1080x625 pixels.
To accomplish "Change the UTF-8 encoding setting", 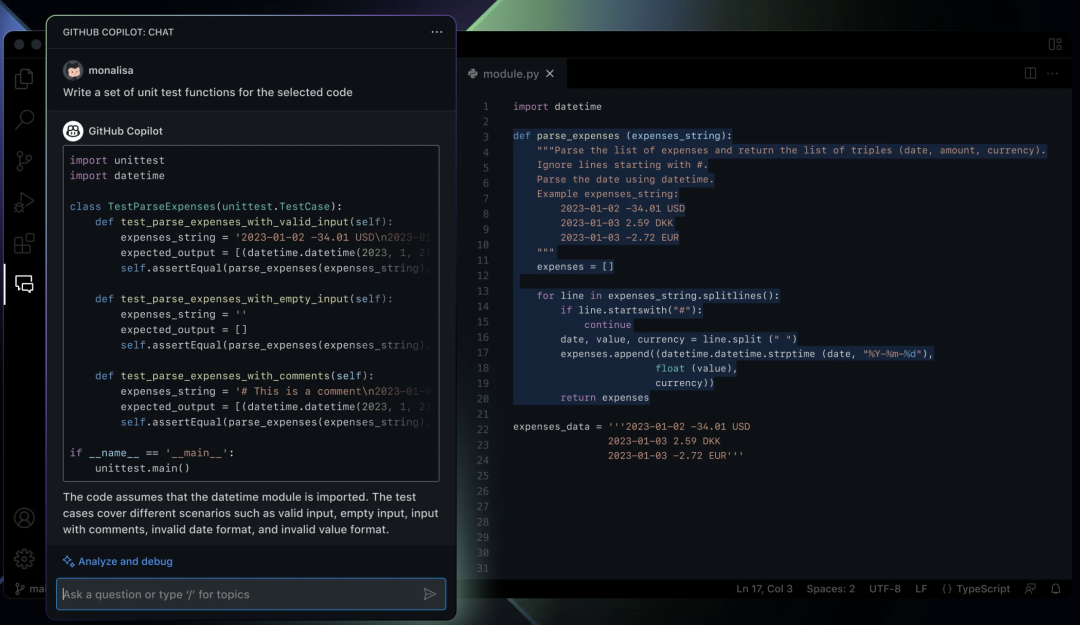I will tap(884, 589).
